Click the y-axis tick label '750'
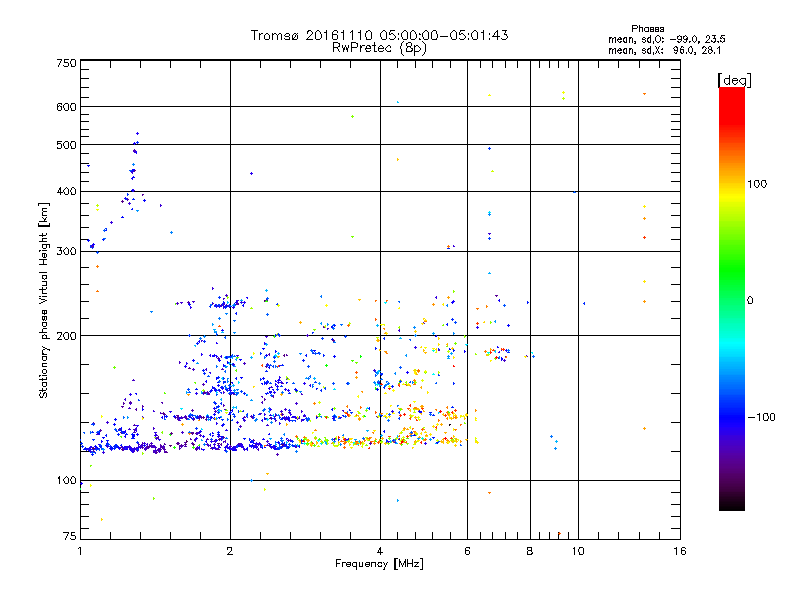Image resolution: width=800 pixels, height=600 pixels. (x=66, y=63)
